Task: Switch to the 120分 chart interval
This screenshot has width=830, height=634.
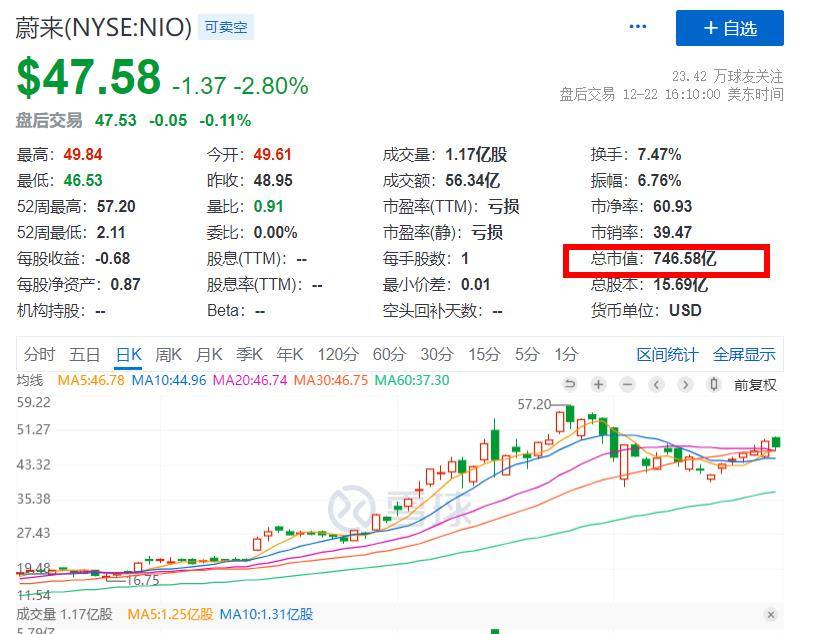Action: coord(338,354)
